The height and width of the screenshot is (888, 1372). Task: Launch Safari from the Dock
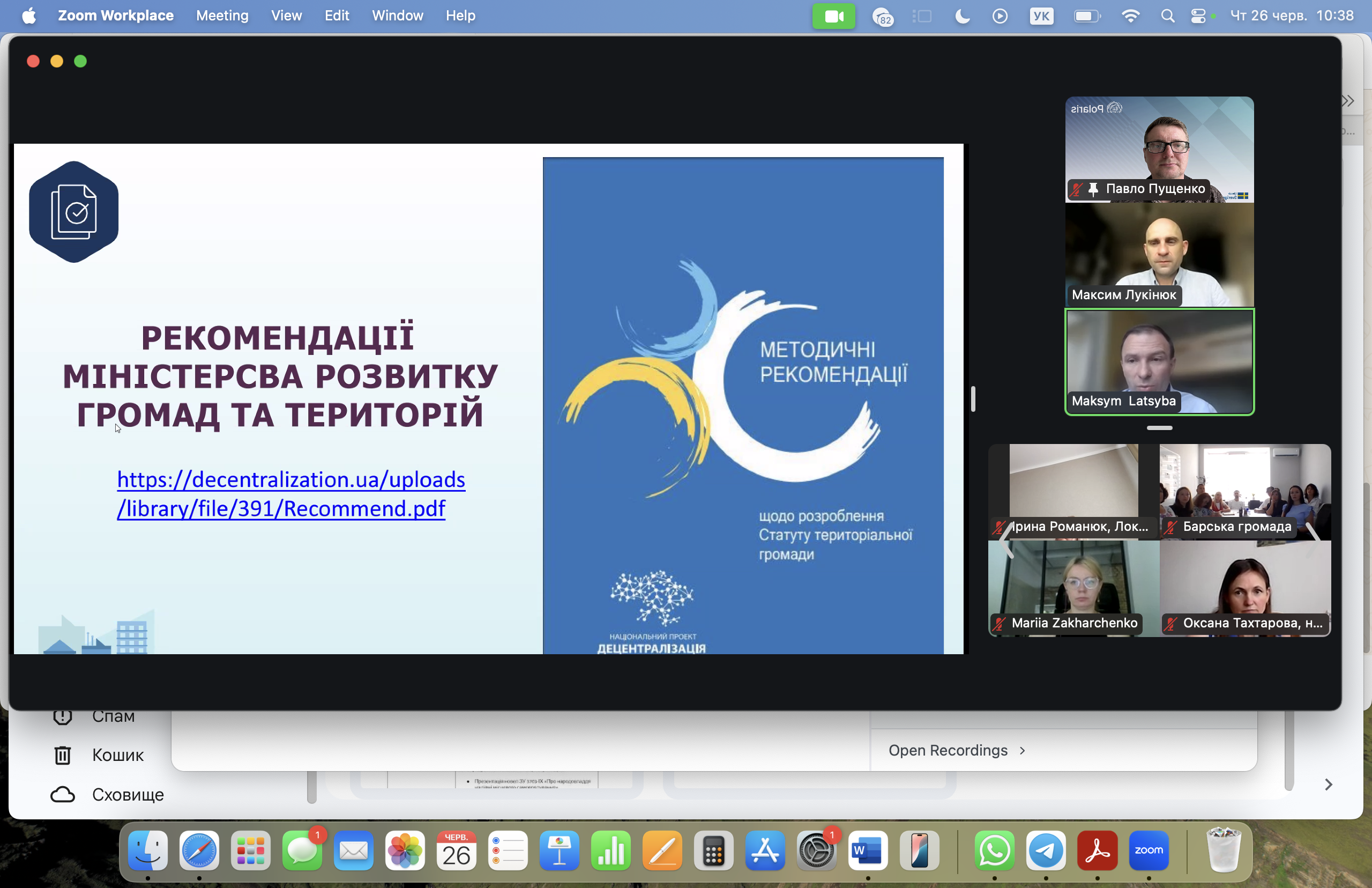point(199,850)
